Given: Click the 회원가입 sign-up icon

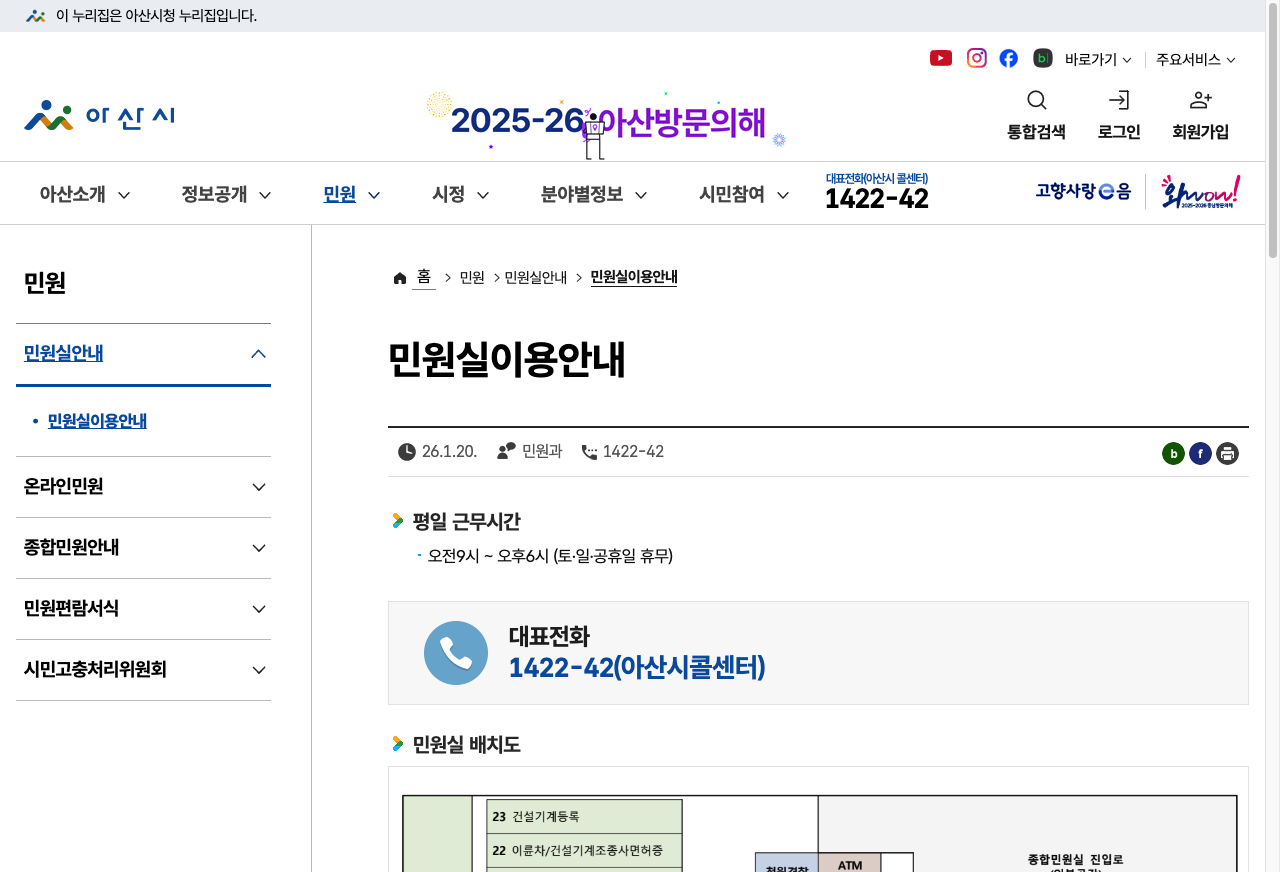Looking at the screenshot, I should [x=1201, y=100].
